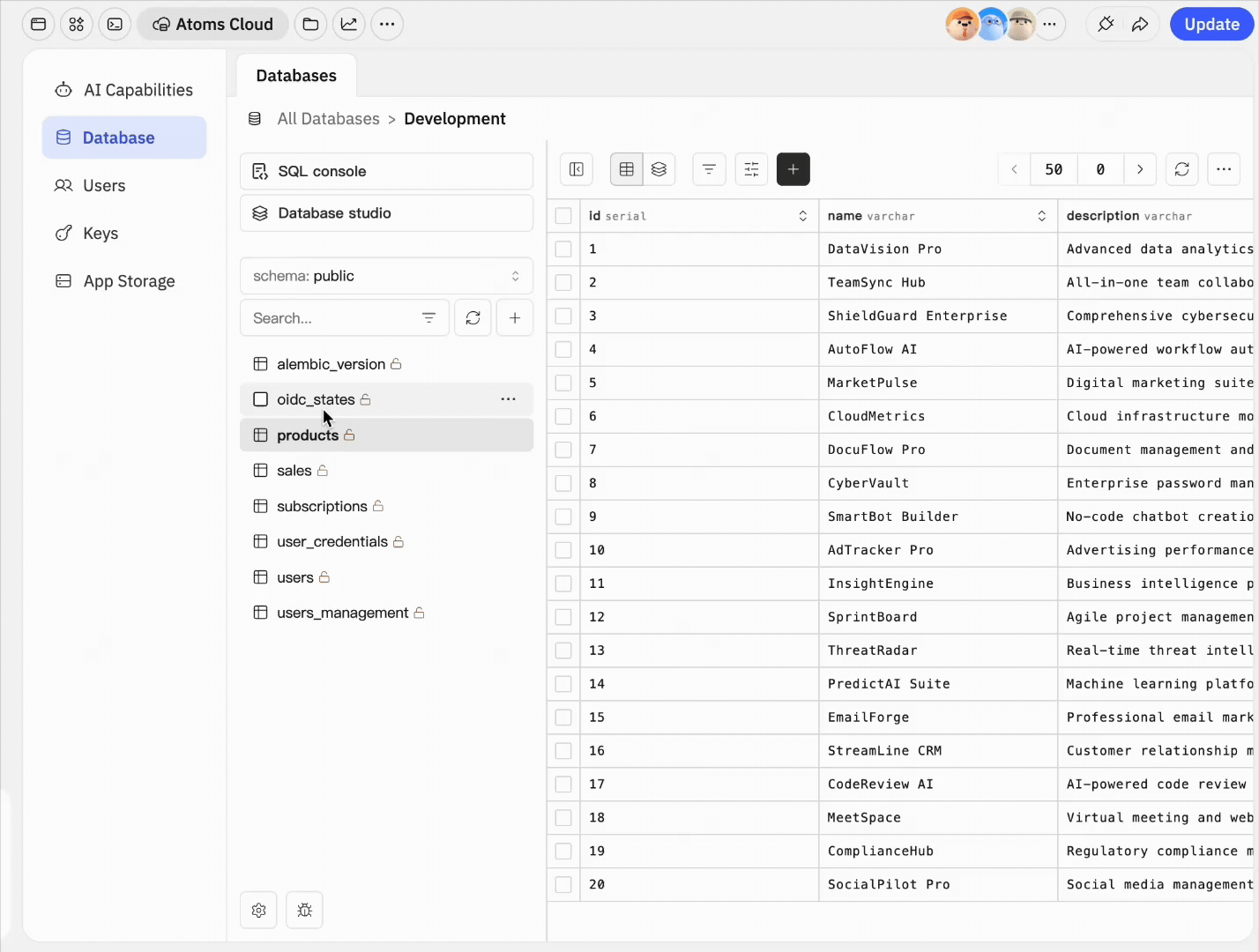Click the analytics chart icon
1259x952 pixels.
349,24
